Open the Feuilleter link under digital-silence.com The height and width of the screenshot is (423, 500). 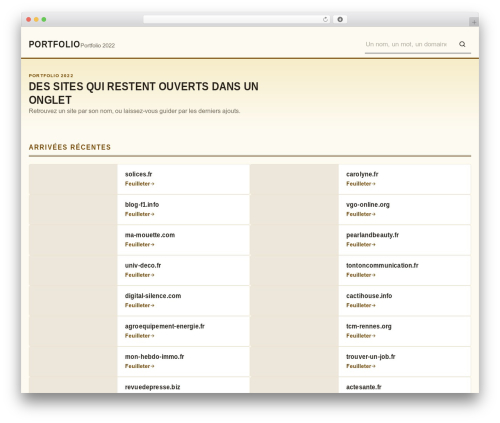click(139, 305)
